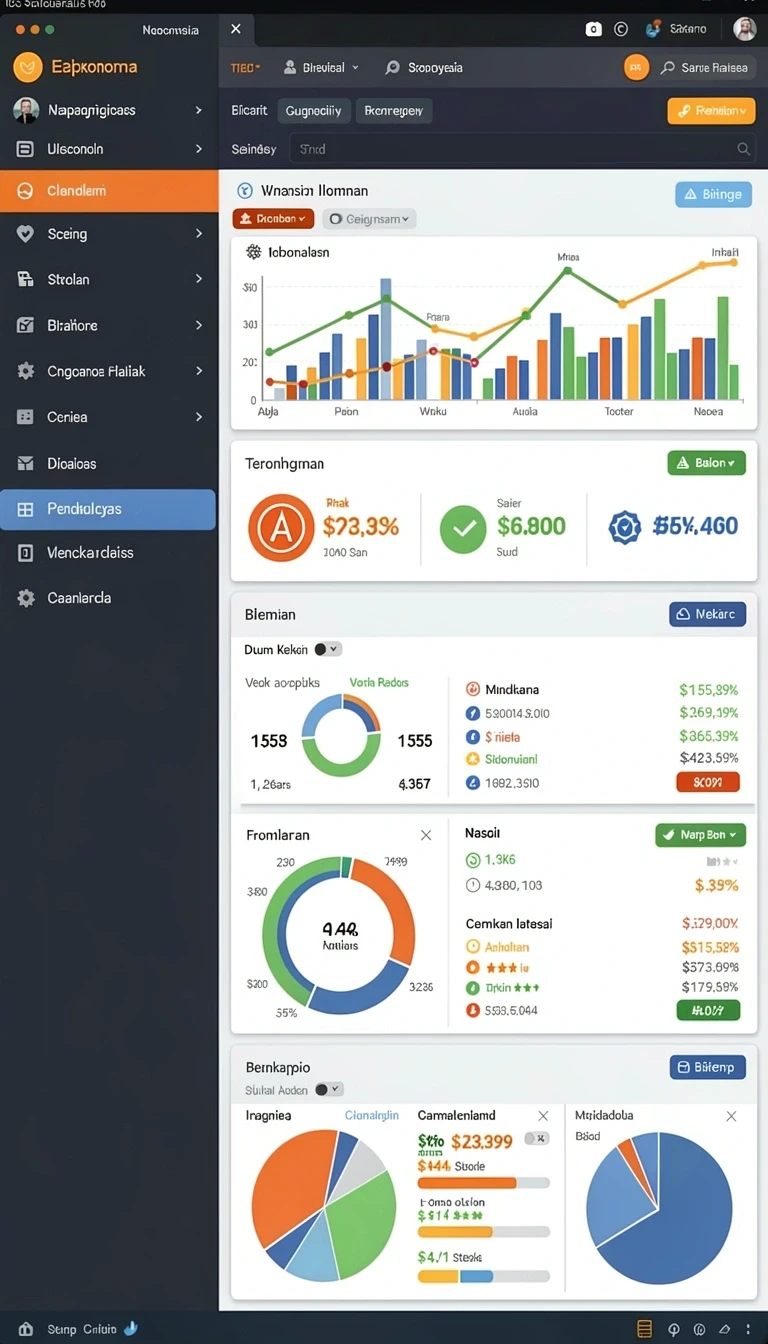
Task: Toggle the Dum Kekan switch
Action: 328,649
